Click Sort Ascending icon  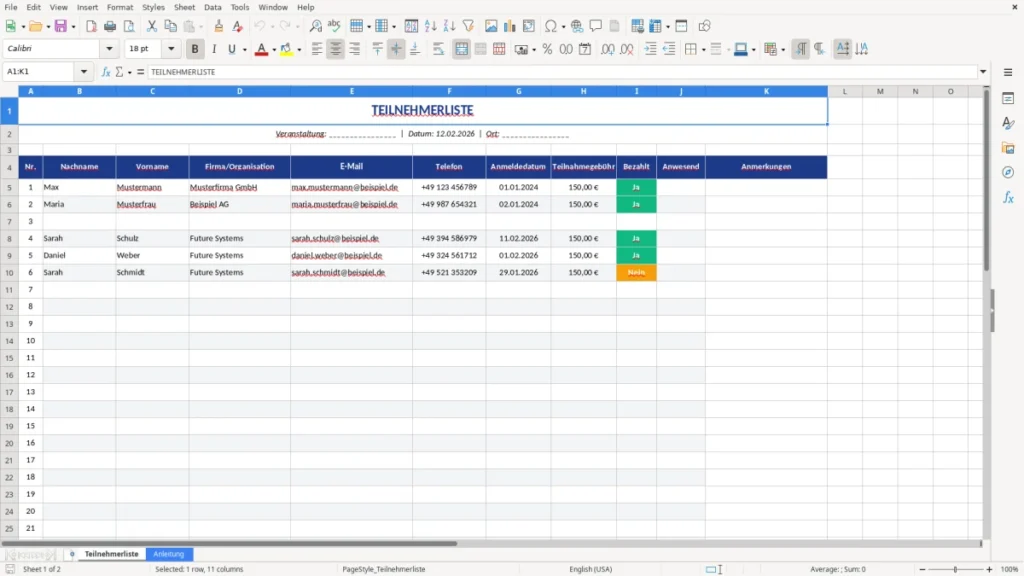[x=430, y=26]
